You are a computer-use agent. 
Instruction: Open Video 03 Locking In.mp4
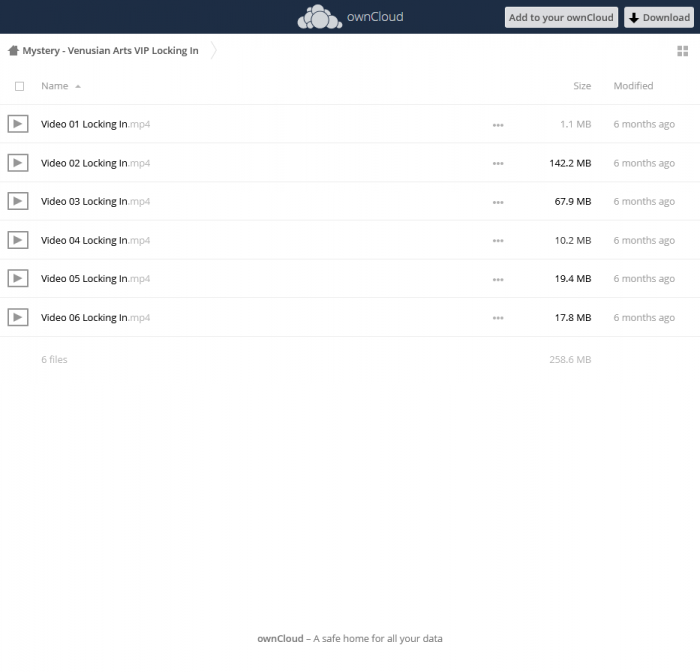point(95,201)
